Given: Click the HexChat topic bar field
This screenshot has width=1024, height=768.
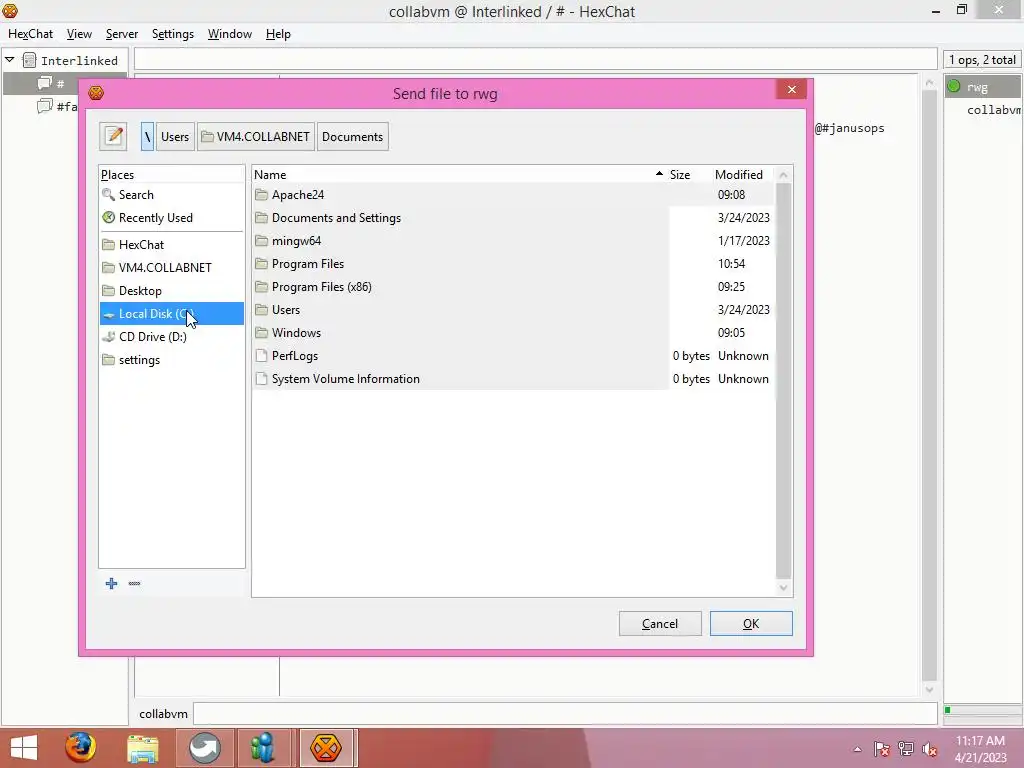Looking at the screenshot, I should click(x=536, y=59).
